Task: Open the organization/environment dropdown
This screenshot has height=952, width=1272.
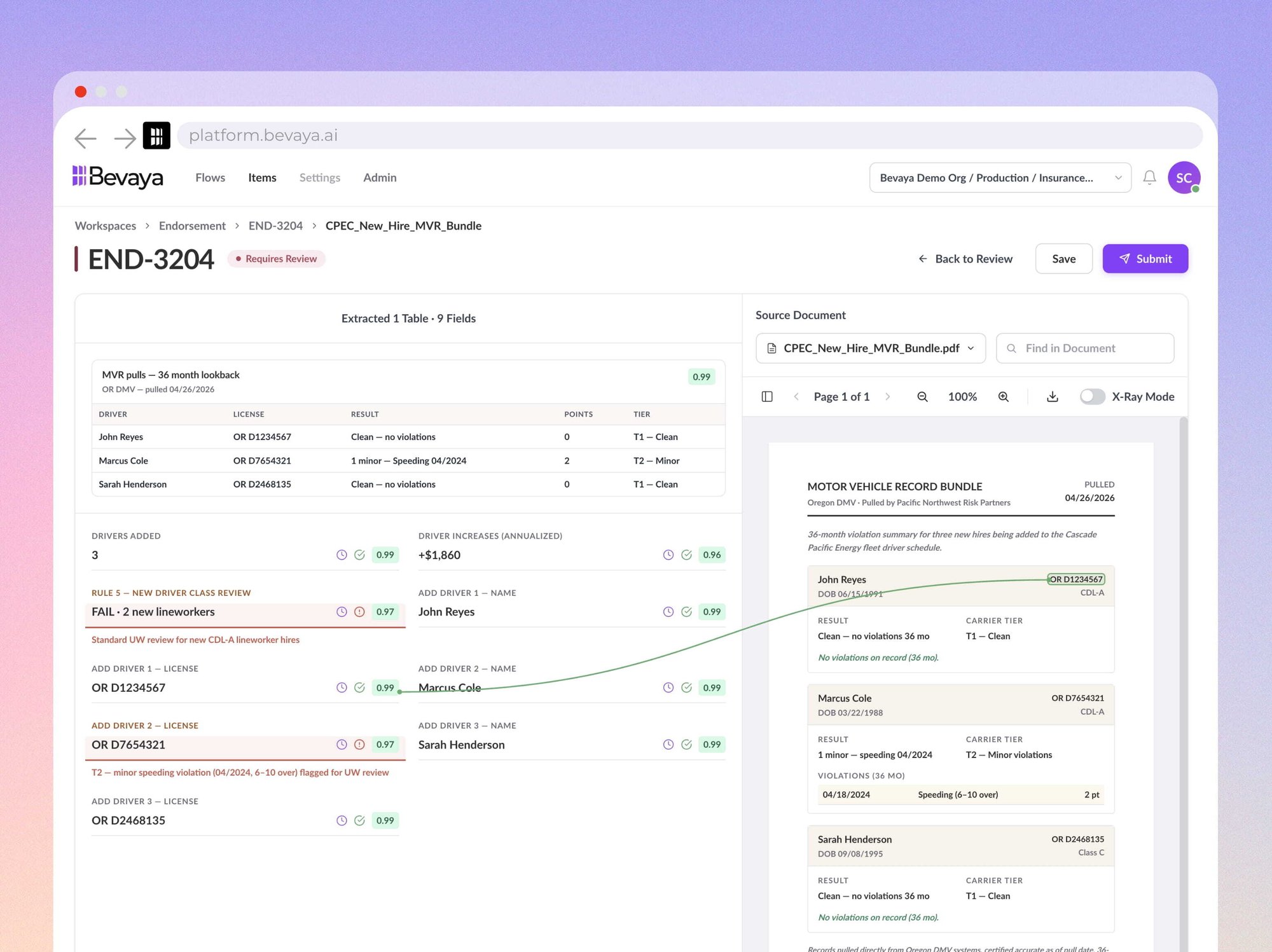Action: click(1000, 177)
